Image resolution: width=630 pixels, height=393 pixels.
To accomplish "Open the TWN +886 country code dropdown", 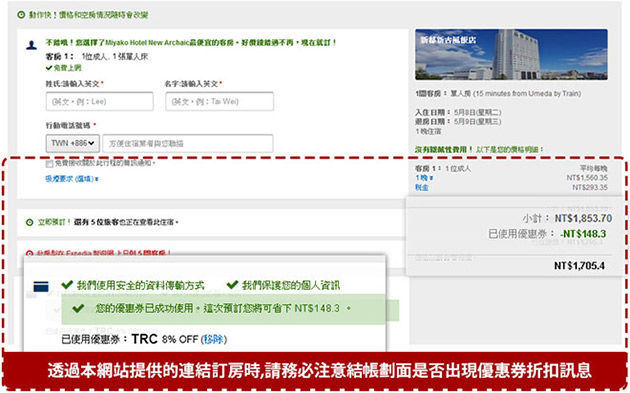I will 73,143.
